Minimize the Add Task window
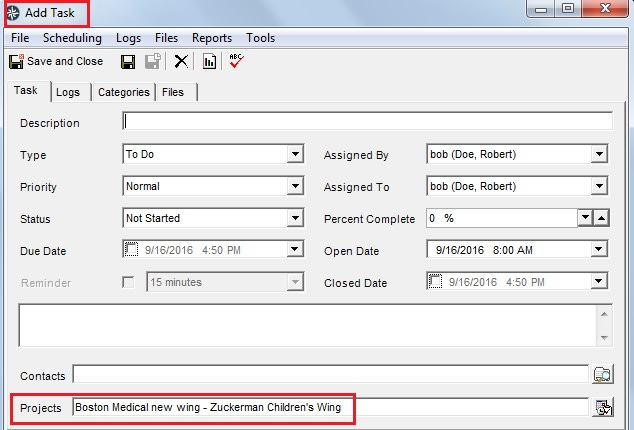This screenshot has height=430, width=634. click(541, 8)
